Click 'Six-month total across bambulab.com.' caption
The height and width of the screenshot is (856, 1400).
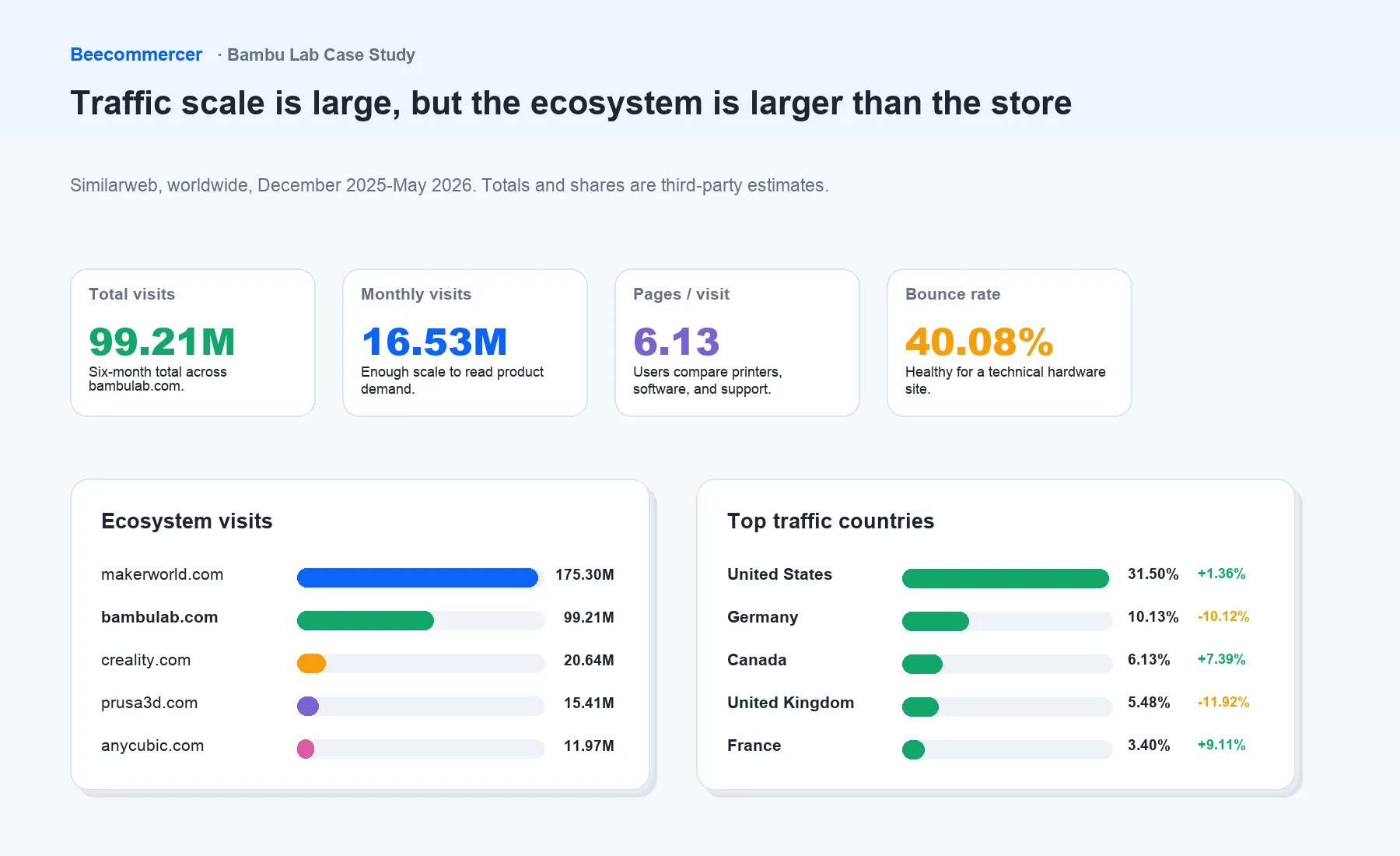click(x=158, y=379)
